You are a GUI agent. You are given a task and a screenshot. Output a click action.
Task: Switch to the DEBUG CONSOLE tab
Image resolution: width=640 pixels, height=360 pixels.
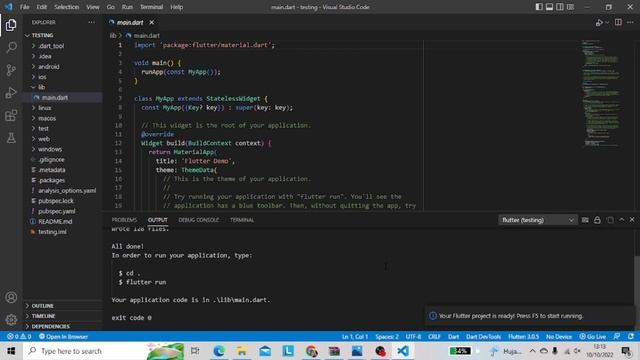(198, 220)
